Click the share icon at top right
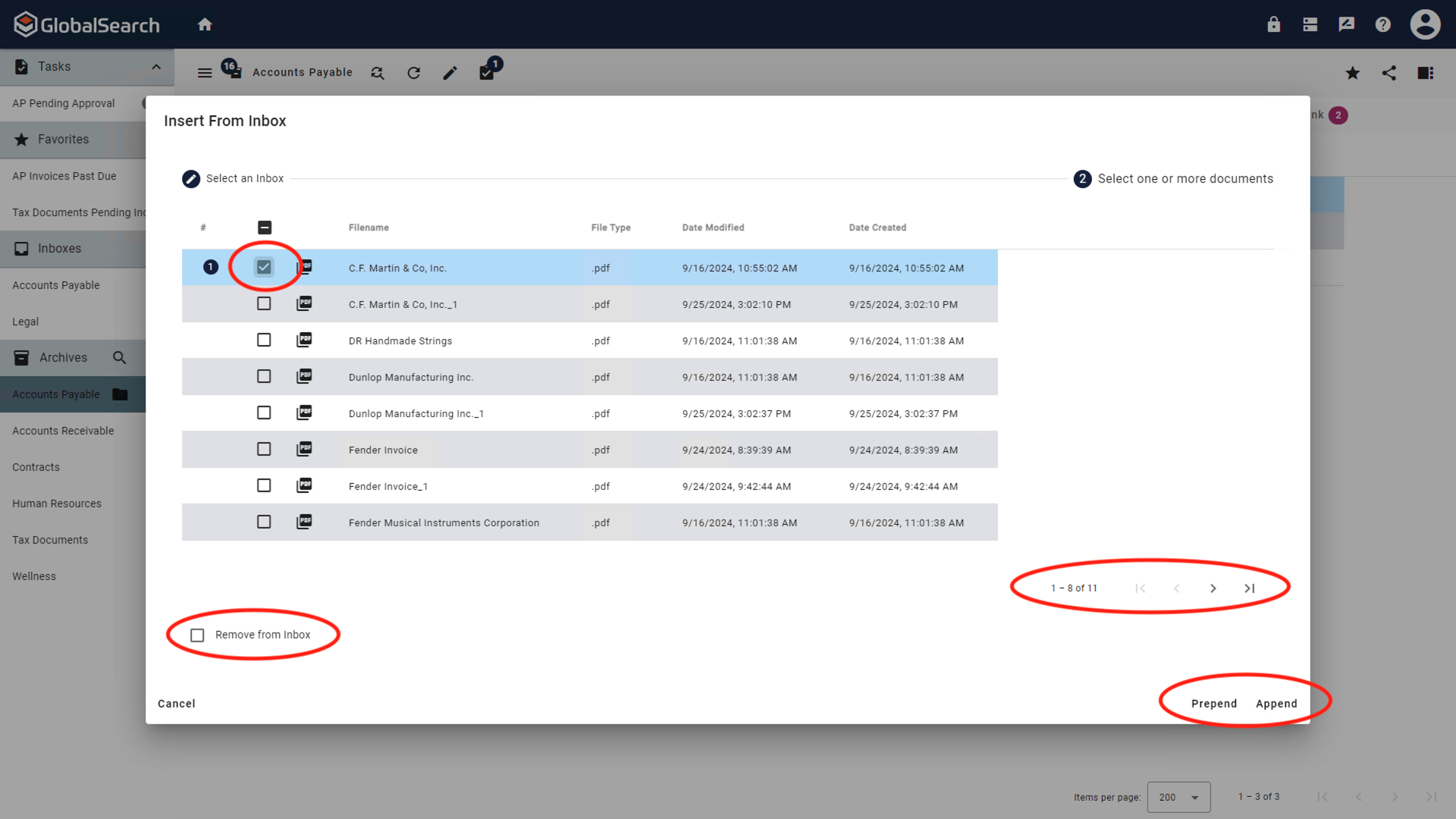Screen dimensions: 1456x819 [1389, 73]
